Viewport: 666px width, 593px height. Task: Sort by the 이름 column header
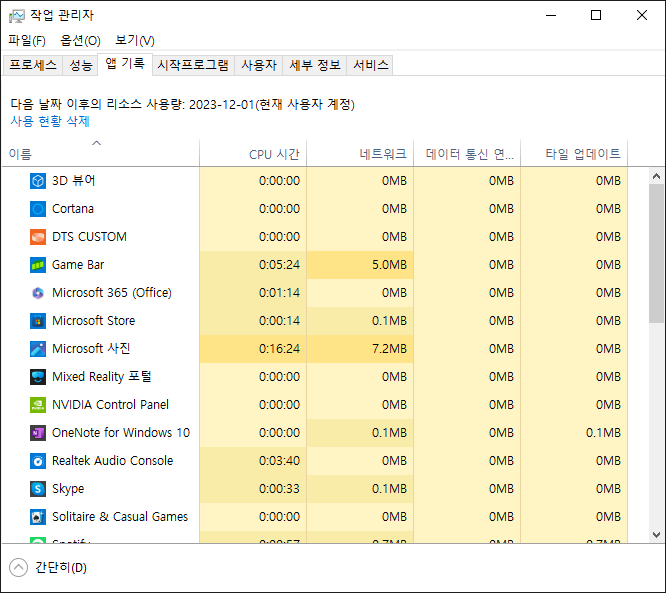click(x=101, y=153)
